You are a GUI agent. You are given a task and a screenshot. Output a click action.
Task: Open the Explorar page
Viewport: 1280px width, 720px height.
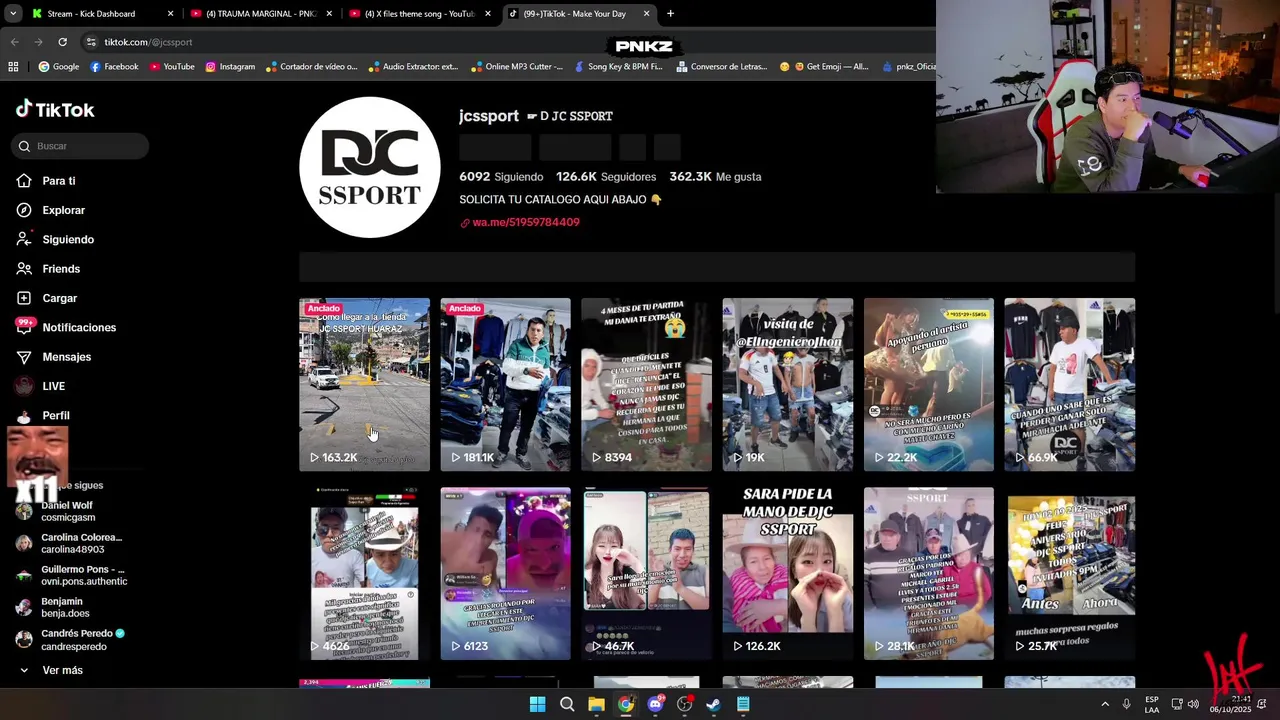pos(51,210)
